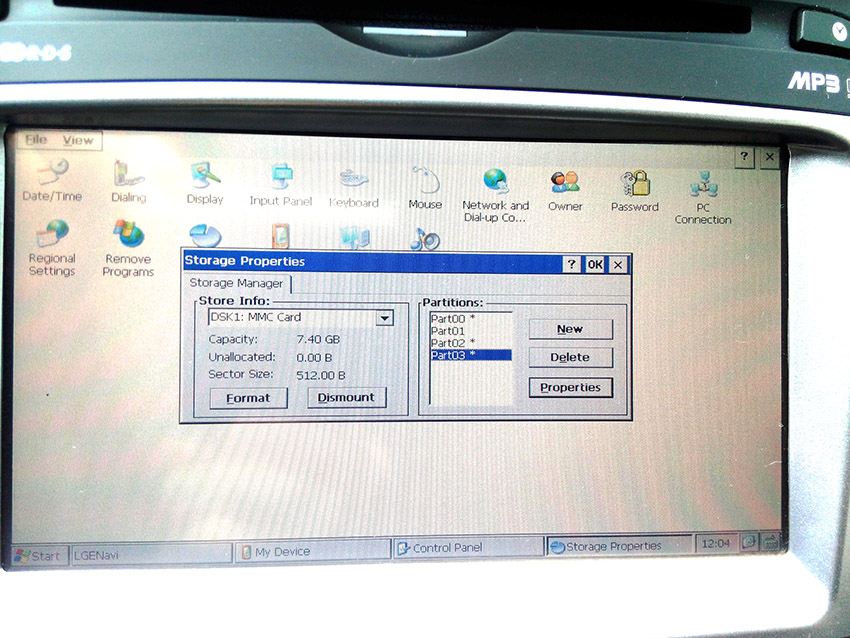Select the Storage Manager tab
This screenshot has height=638, width=850.
(x=236, y=283)
